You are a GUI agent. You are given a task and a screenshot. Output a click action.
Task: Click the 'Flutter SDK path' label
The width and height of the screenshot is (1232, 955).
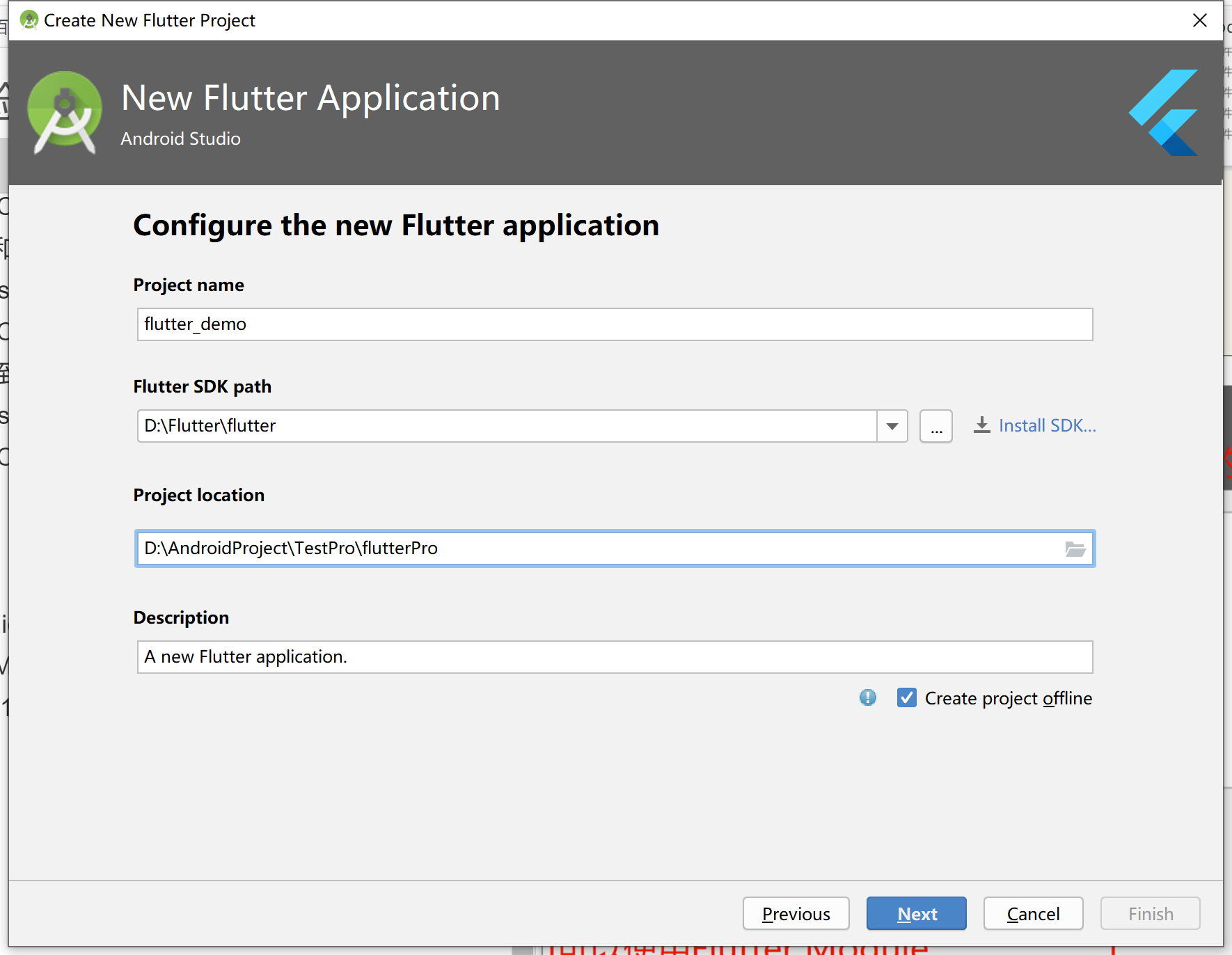click(203, 386)
